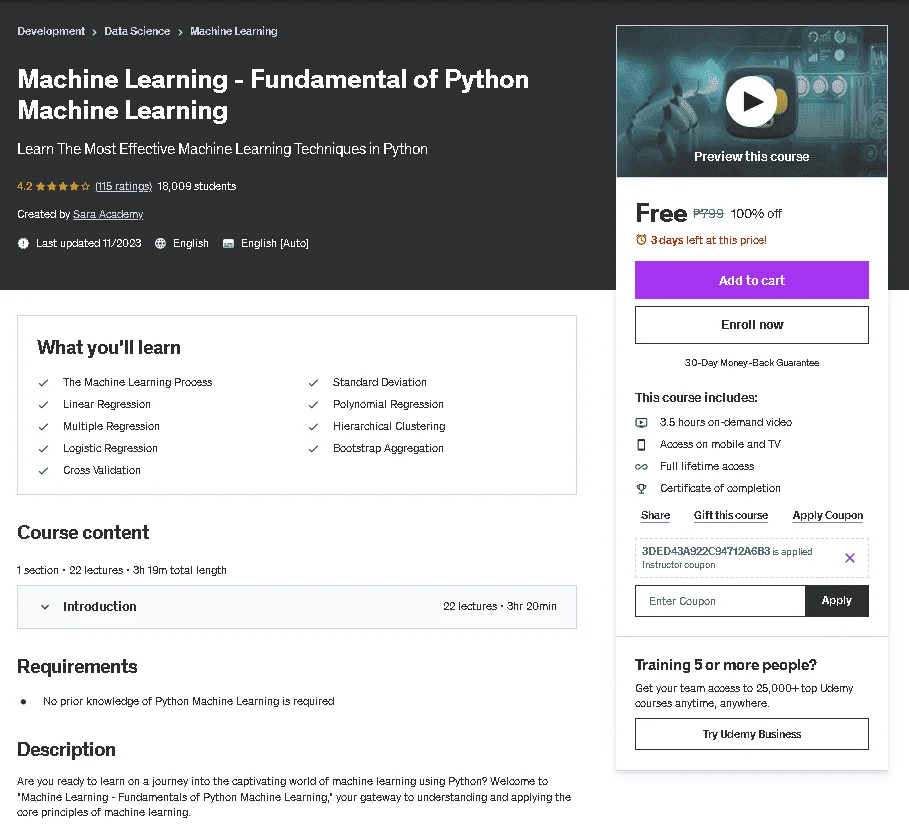Screen dimensions: 909x831
Task: Click the Certificate of completion text
Action: 720,488
